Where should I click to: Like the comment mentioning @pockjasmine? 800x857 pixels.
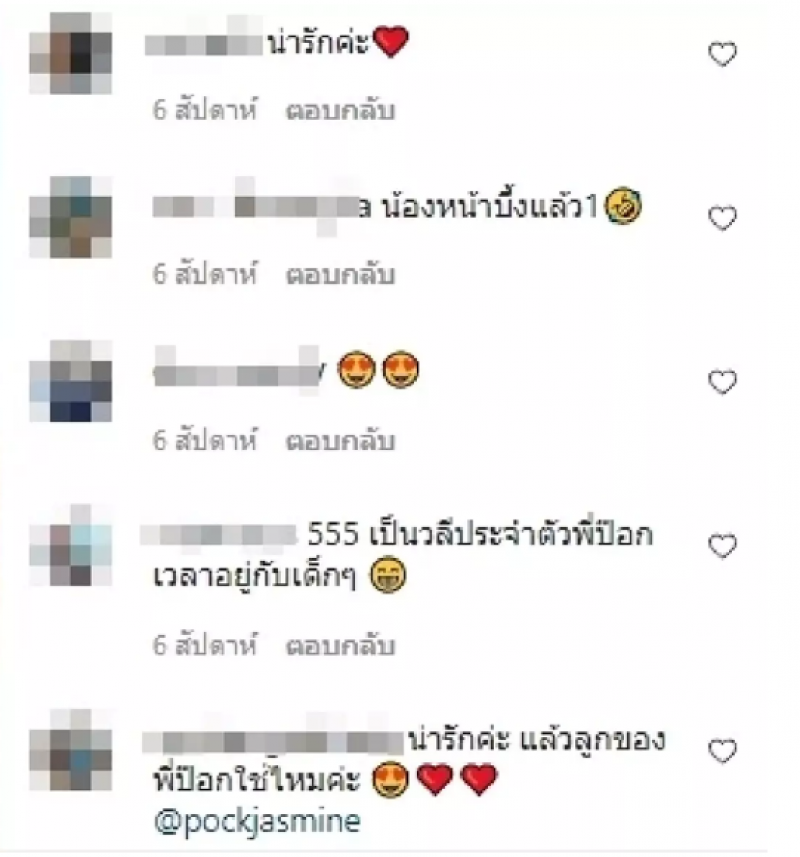click(722, 750)
